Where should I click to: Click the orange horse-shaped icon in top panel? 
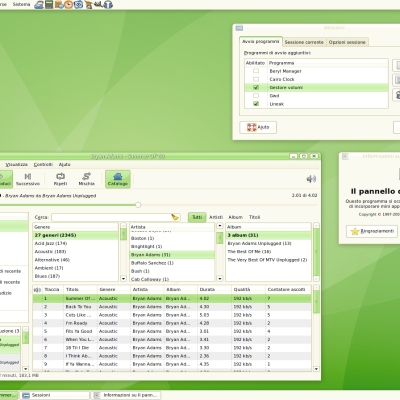(x=88, y=5)
